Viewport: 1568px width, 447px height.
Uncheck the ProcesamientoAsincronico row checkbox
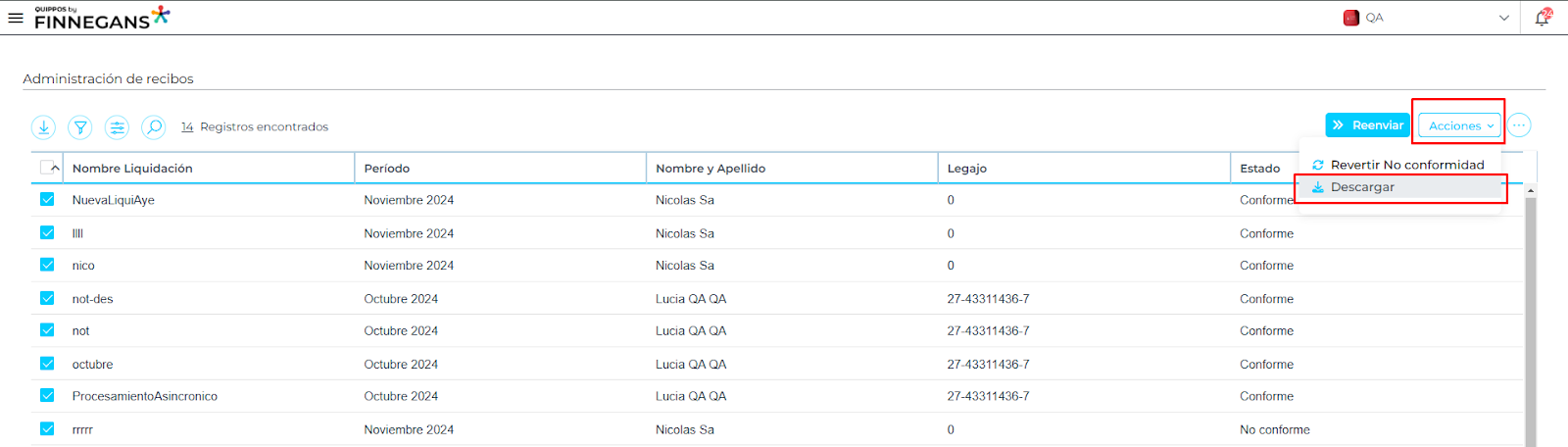(x=47, y=396)
